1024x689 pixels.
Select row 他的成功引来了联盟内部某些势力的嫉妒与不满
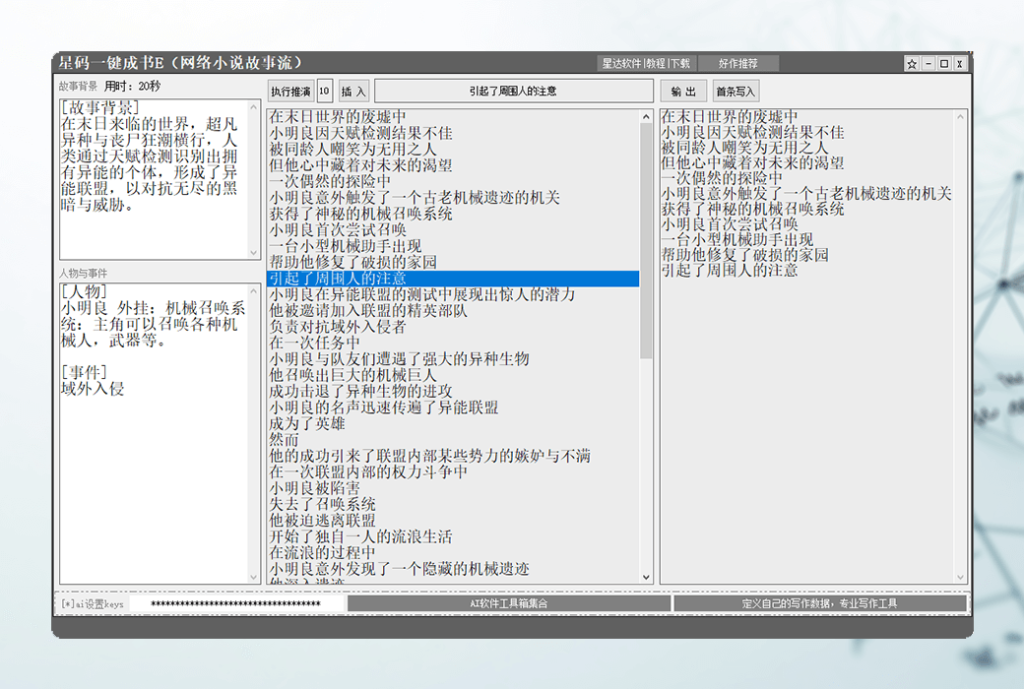[x=453, y=456]
